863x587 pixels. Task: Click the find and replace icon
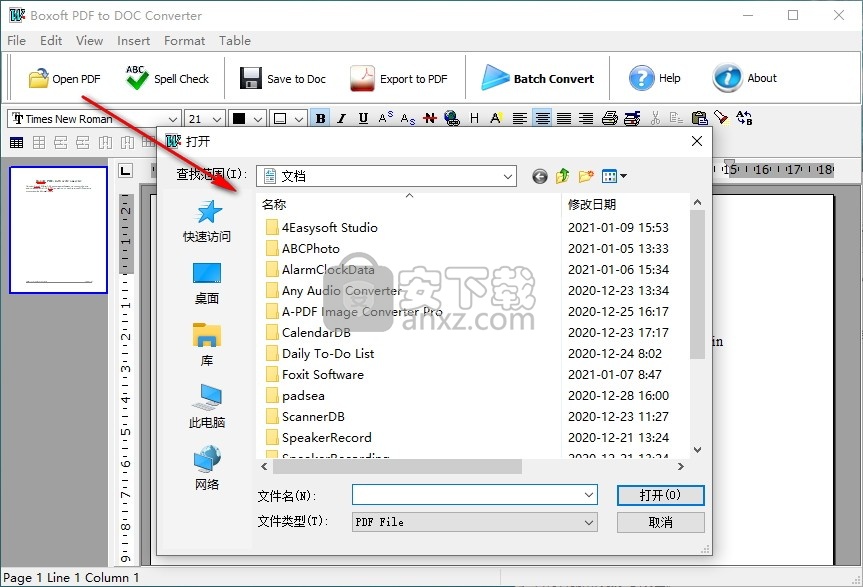point(744,118)
